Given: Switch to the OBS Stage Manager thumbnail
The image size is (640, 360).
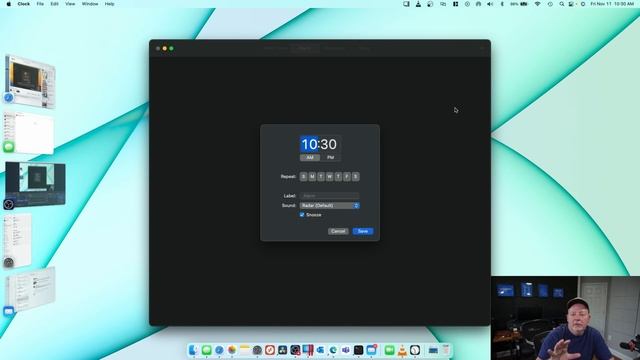Looking at the screenshot, I should (x=35, y=184).
